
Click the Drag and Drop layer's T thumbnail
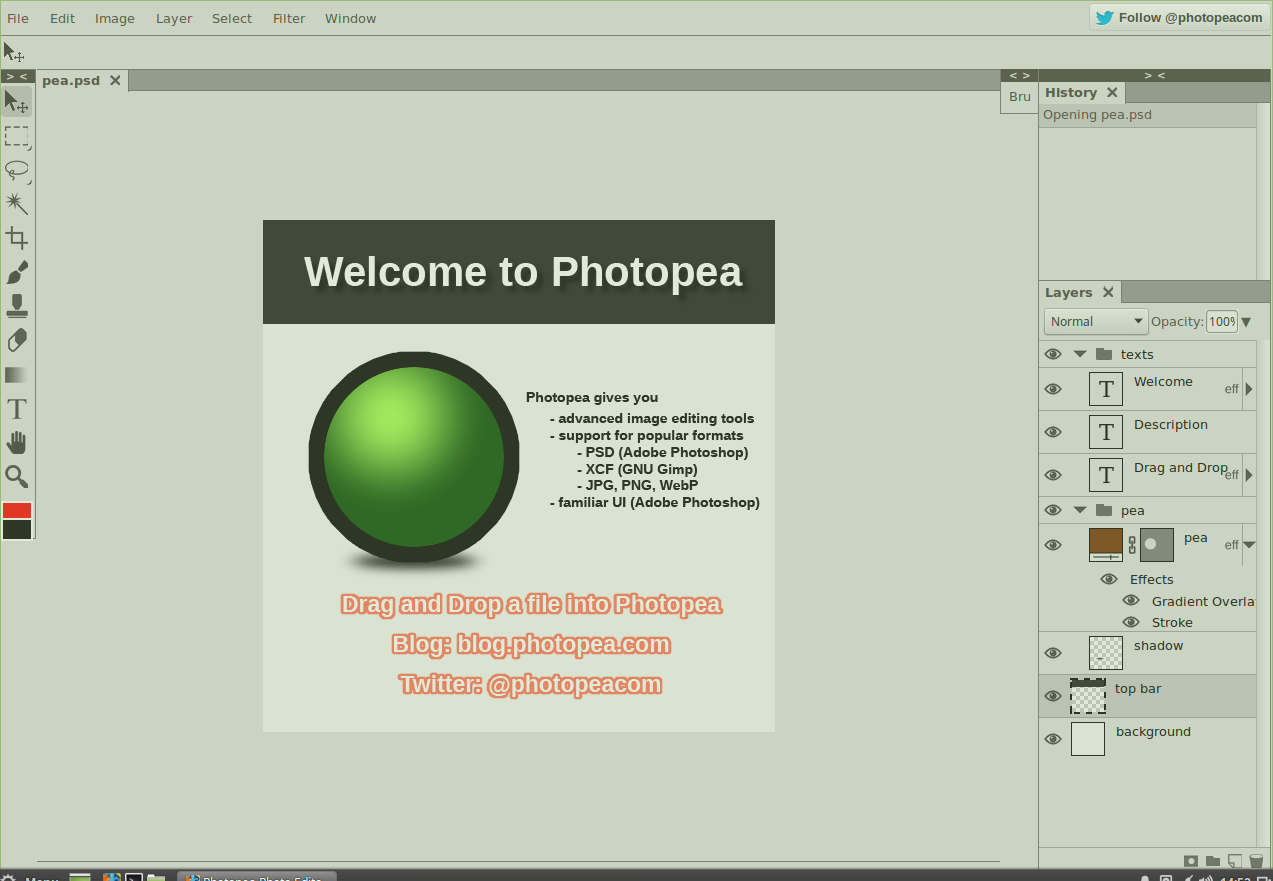coord(1106,475)
